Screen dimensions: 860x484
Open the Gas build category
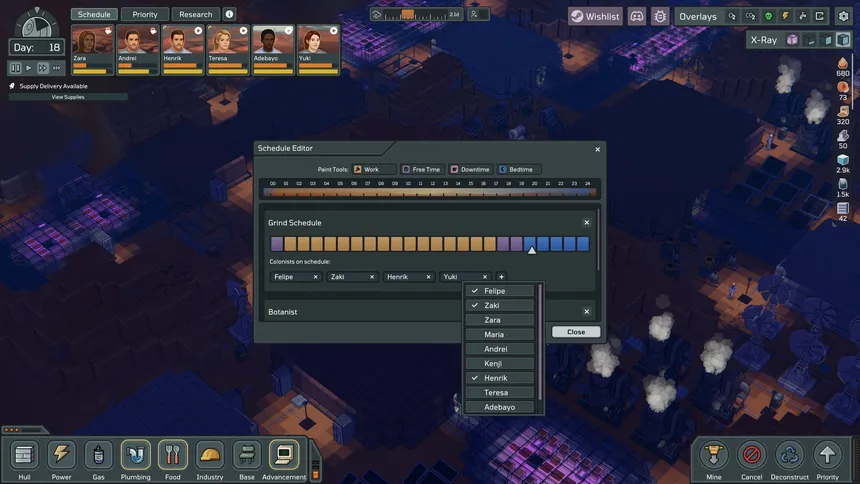(98, 454)
